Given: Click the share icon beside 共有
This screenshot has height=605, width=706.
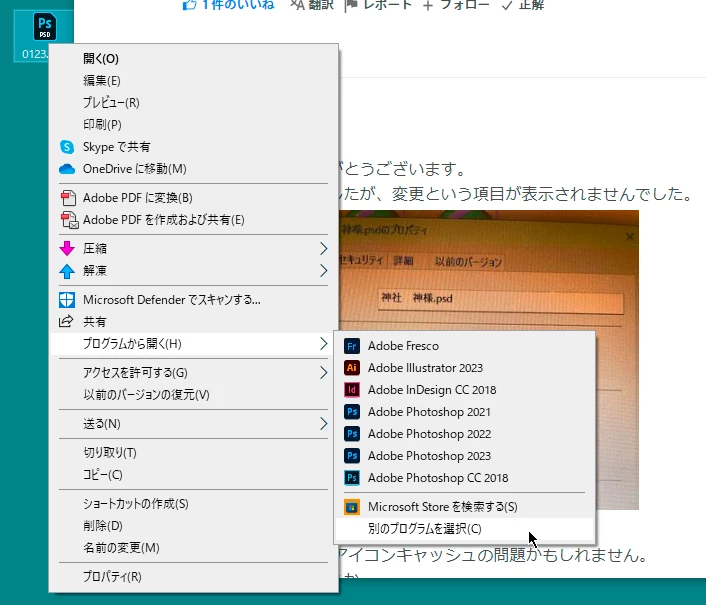Looking at the screenshot, I should tap(66, 321).
